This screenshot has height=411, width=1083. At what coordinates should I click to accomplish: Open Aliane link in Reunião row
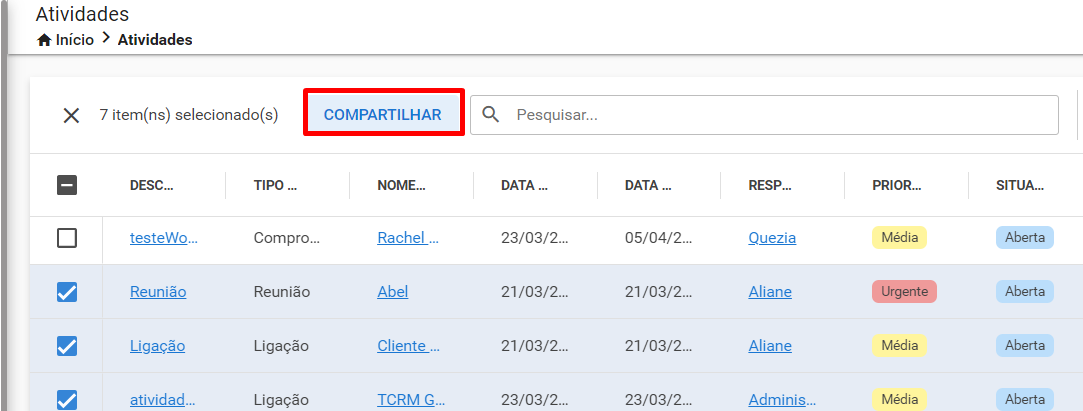point(770,292)
